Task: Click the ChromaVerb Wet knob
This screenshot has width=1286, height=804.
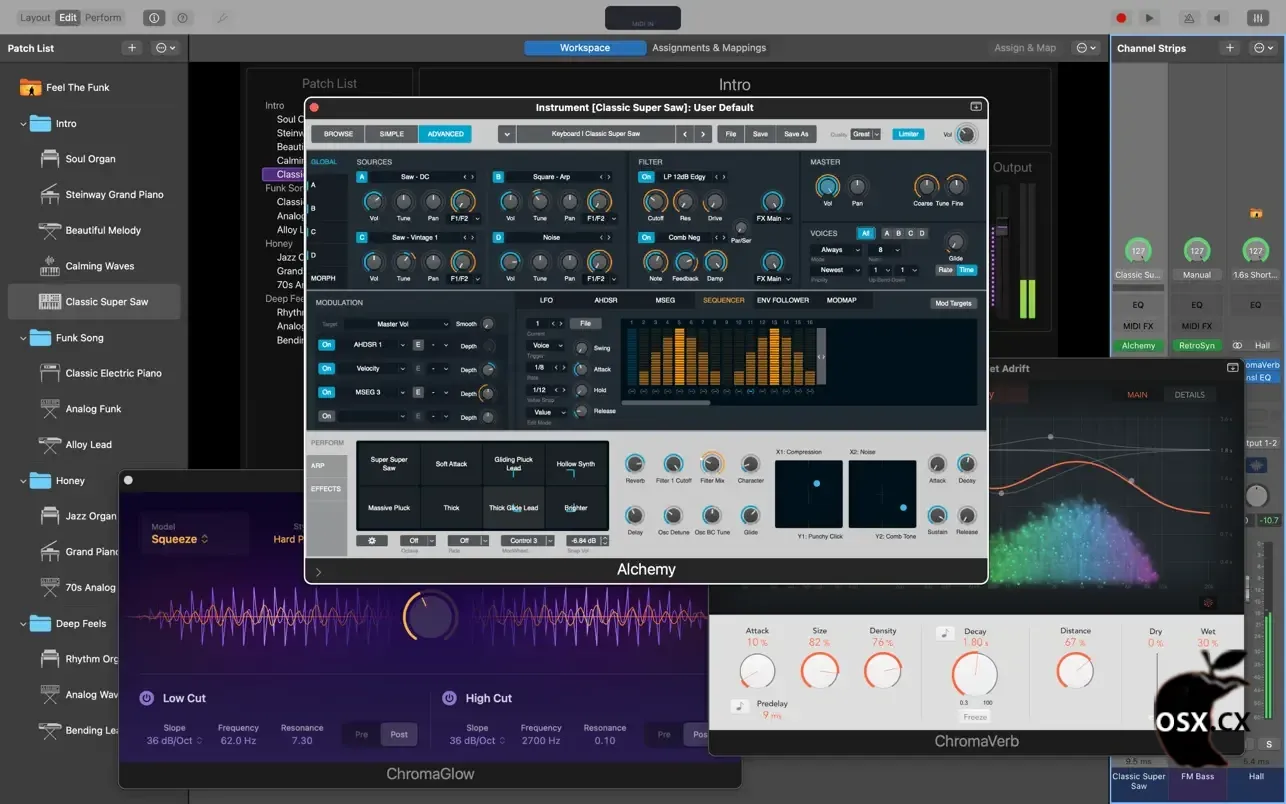Action: [1207, 670]
